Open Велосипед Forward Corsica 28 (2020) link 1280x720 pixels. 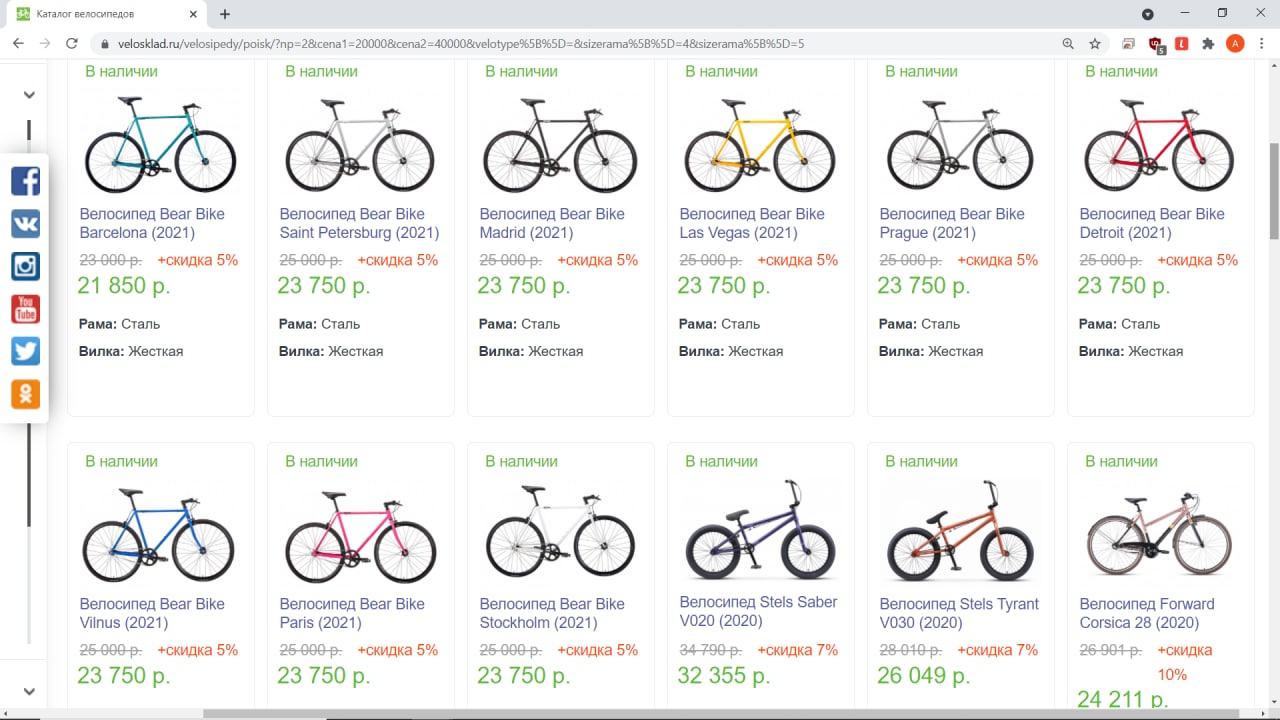[x=1147, y=613]
